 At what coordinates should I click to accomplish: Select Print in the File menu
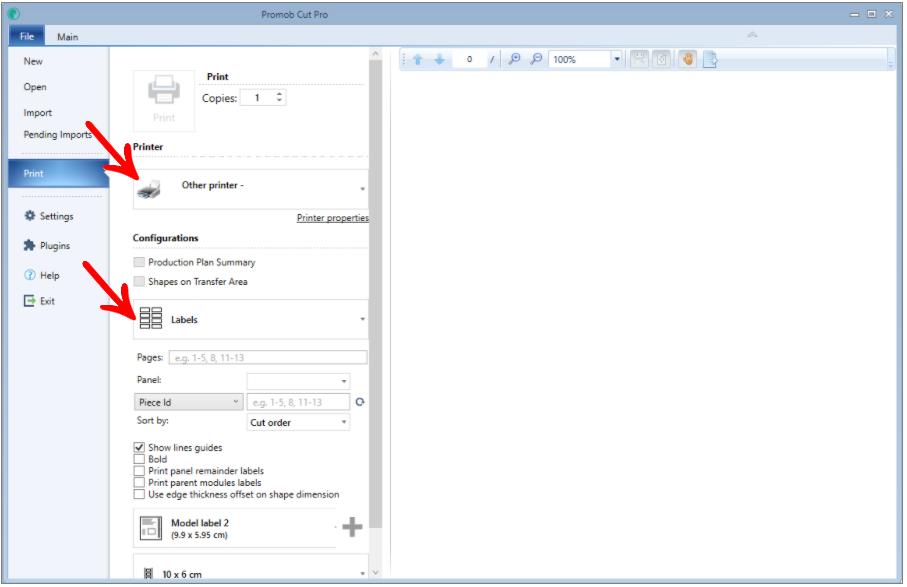58,173
